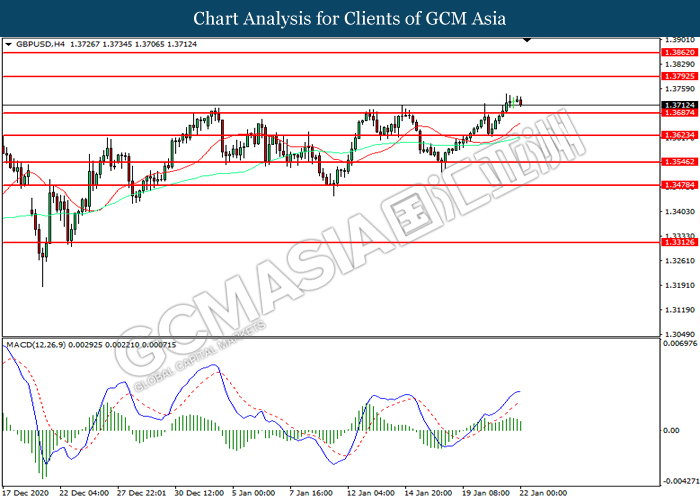700x500 pixels.
Task: Select the 1.35462 support level label
Action: (679, 162)
